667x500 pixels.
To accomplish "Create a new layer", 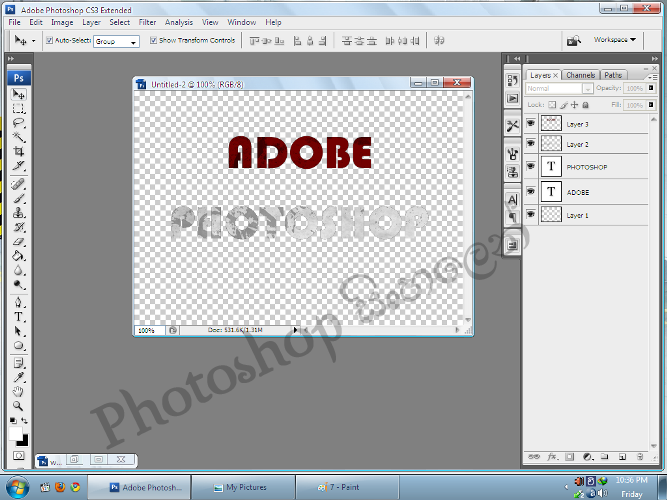I will pyautogui.click(x=622, y=457).
